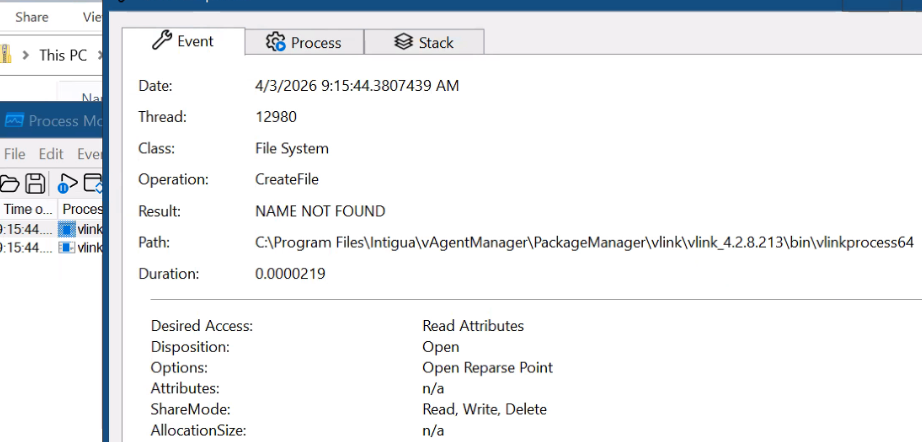Image resolution: width=922 pixels, height=442 pixels.
Task: Click the zipped folder icon in address bar
Action: (x=4, y=56)
